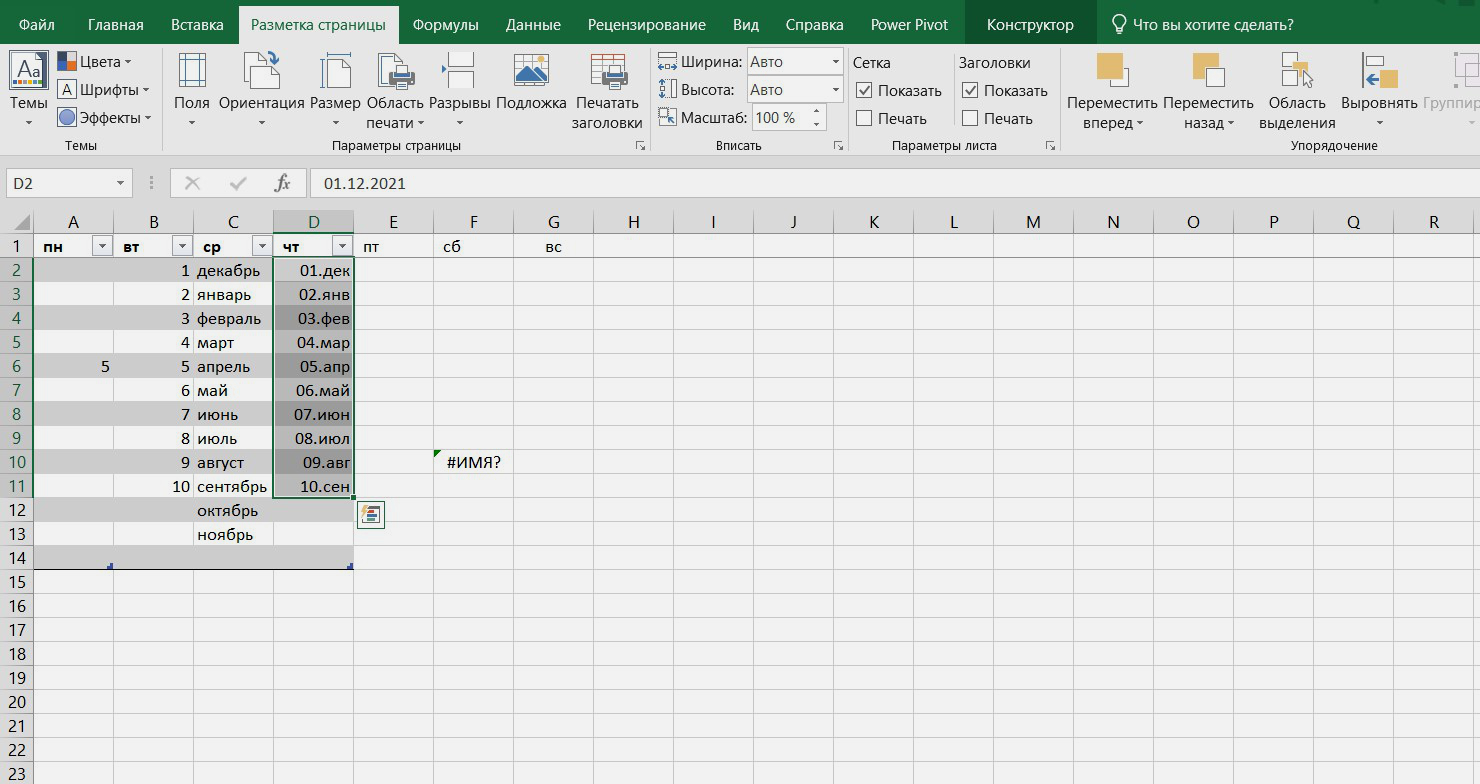Open Печатать заголовки icon
This screenshot has width=1480, height=784.
pos(607,73)
